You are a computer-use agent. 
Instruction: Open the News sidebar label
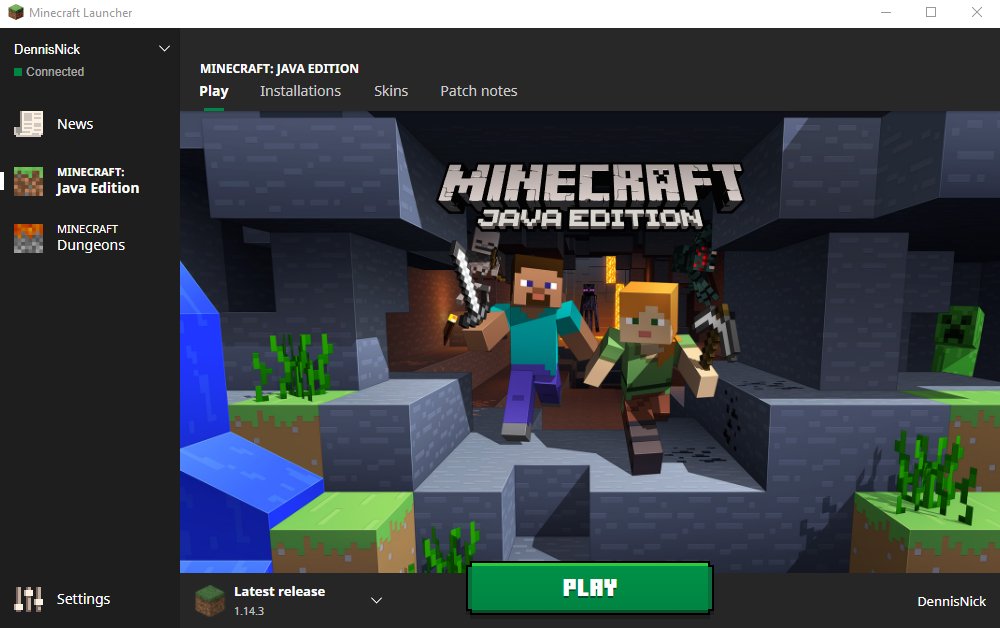click(x=75, y=124)
